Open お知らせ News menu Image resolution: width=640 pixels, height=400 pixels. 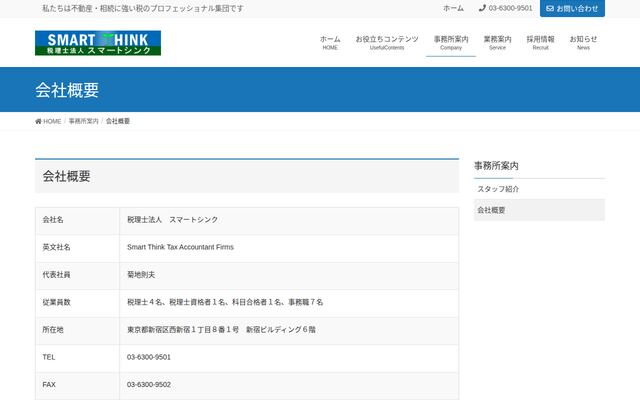(583, 42)
